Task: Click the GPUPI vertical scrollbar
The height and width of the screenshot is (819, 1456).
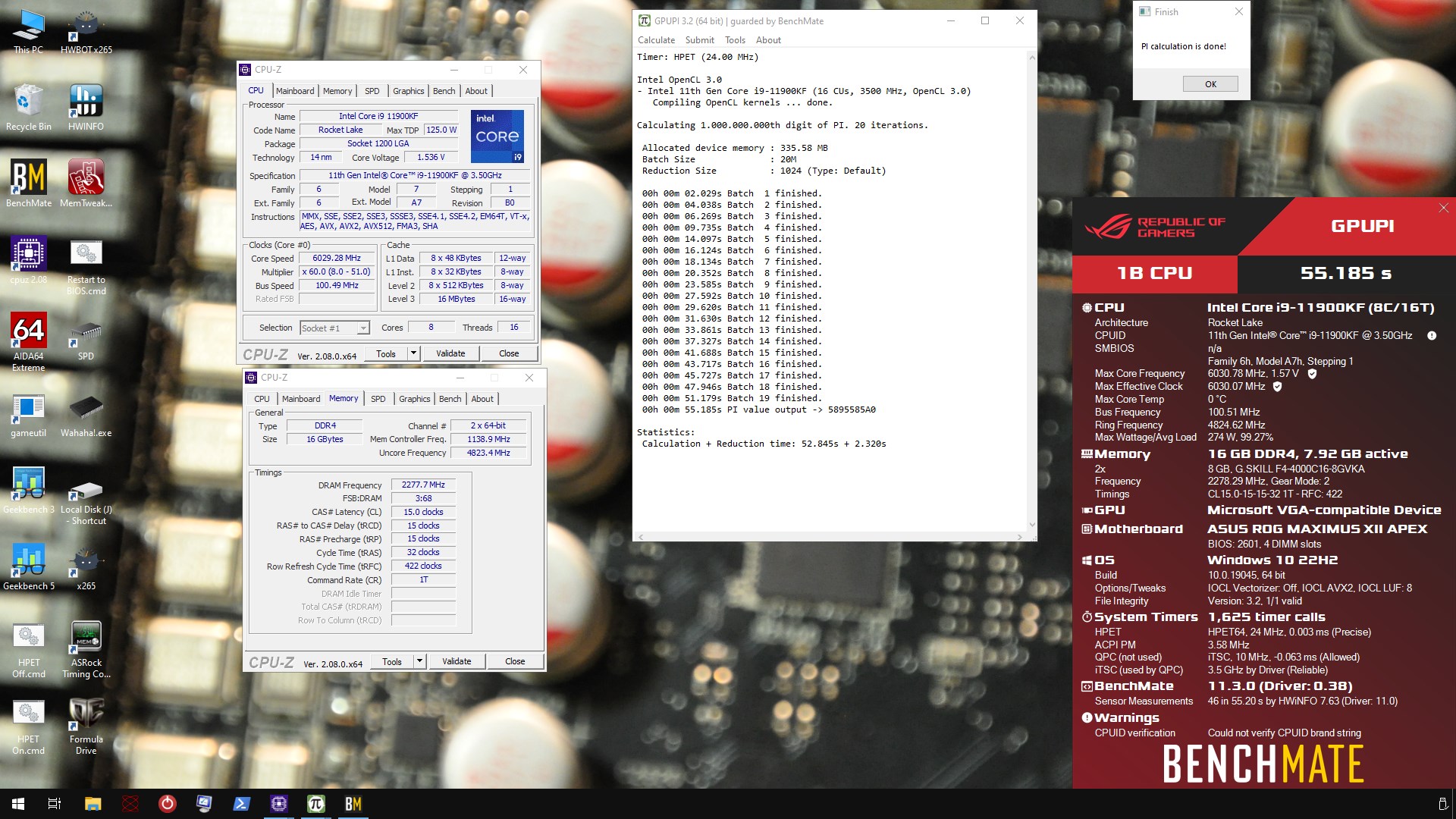Action: tap(1031, 291)
